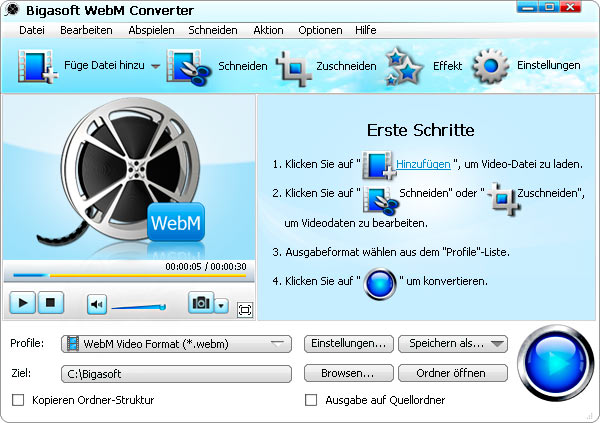Click the Ziel path input field

(176, 374)
